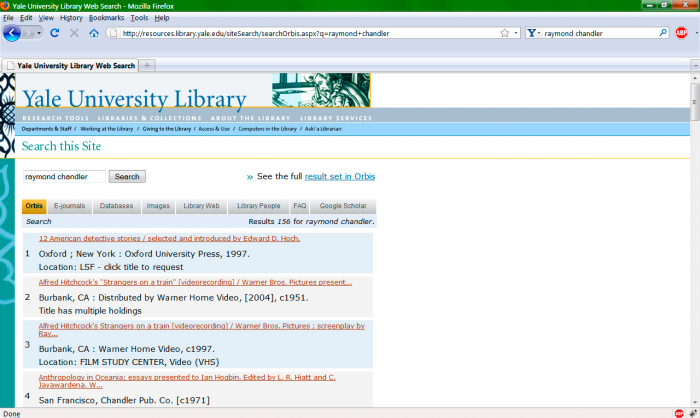Switch to the FAQ tab
The image size is (700, 418).
click(300, 206)
